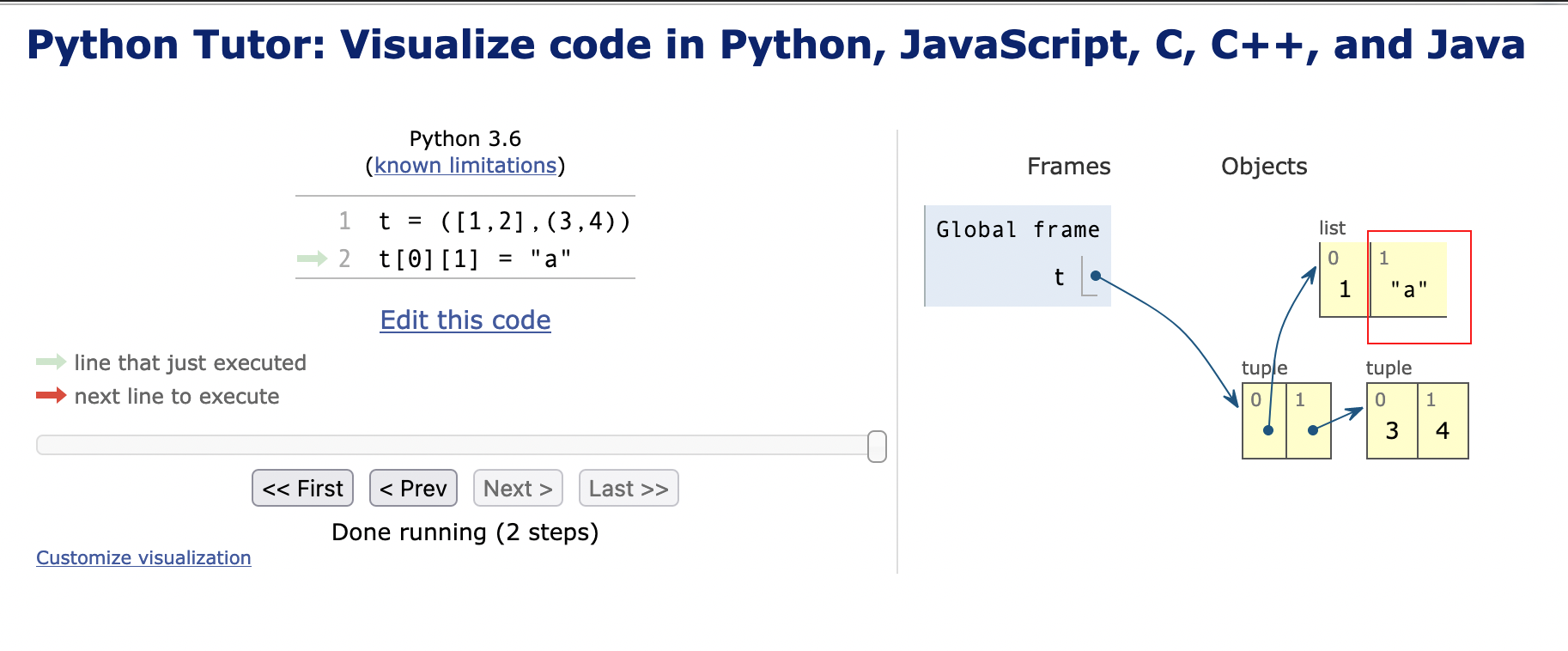Click the 'Global frame' label
The height and width of the screenshot is (651, 1568).
coord(1018,229)
